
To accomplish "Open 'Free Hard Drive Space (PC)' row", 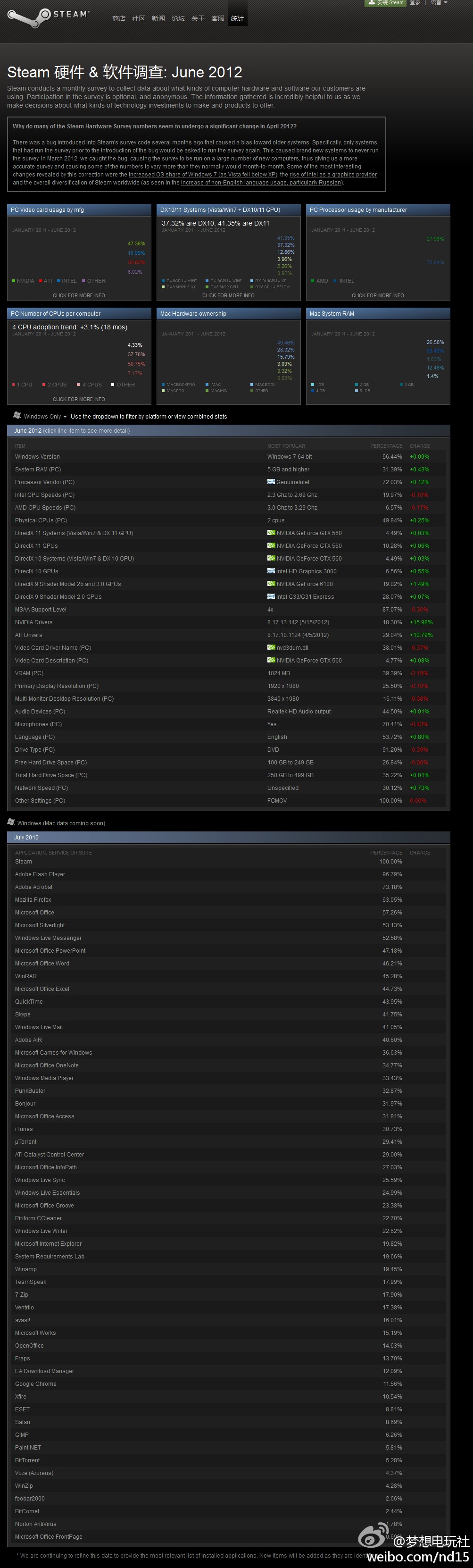I will 229,763.
